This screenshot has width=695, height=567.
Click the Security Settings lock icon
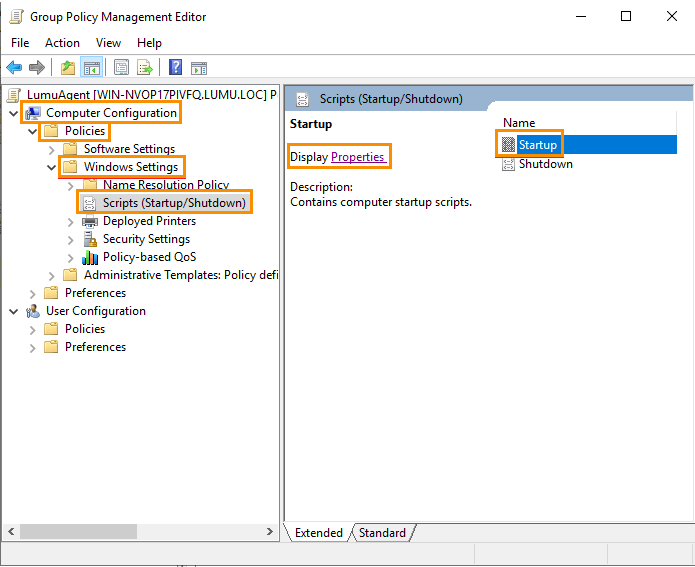click(90, 239)
